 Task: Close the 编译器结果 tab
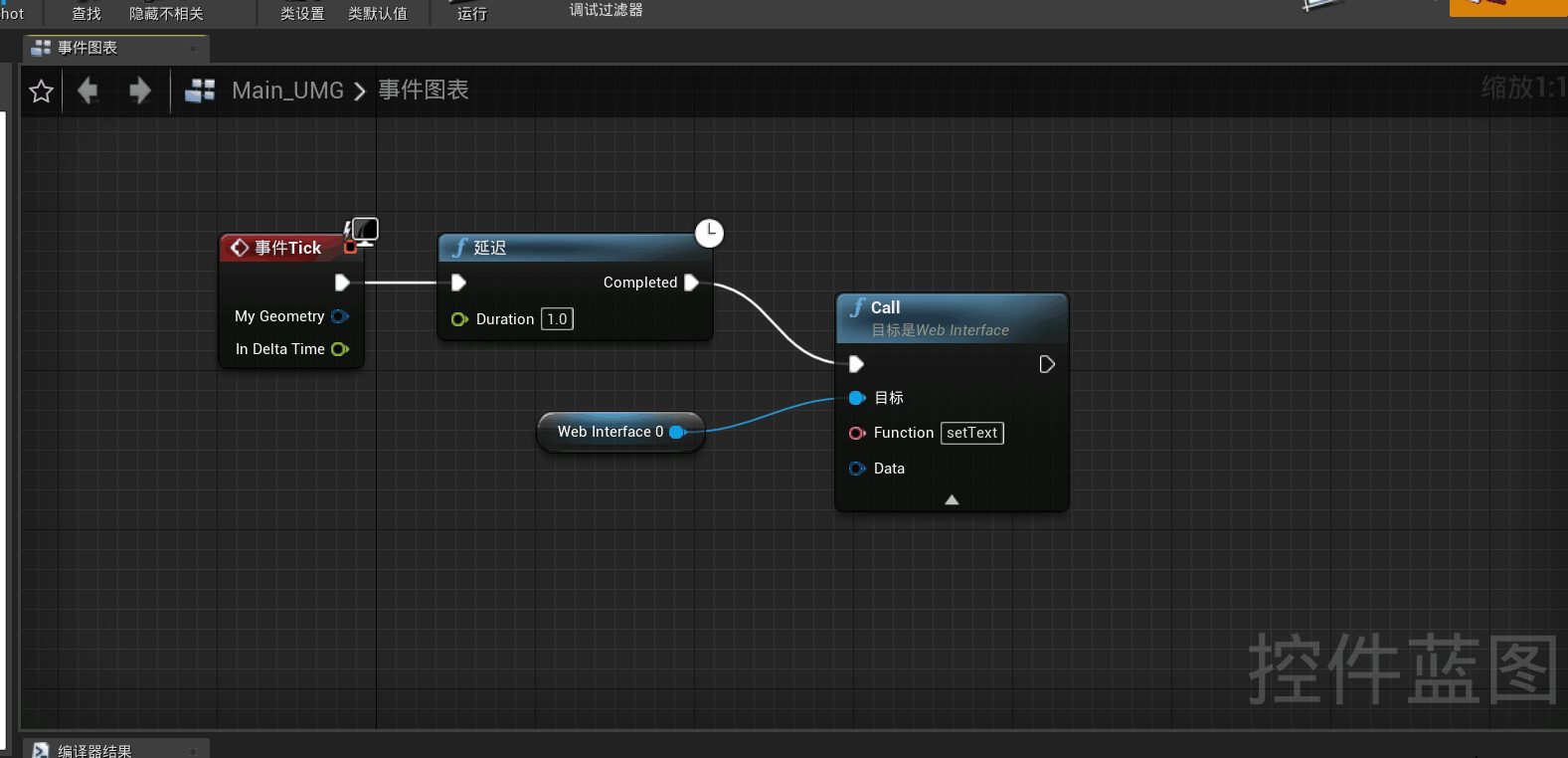(193, 751)
